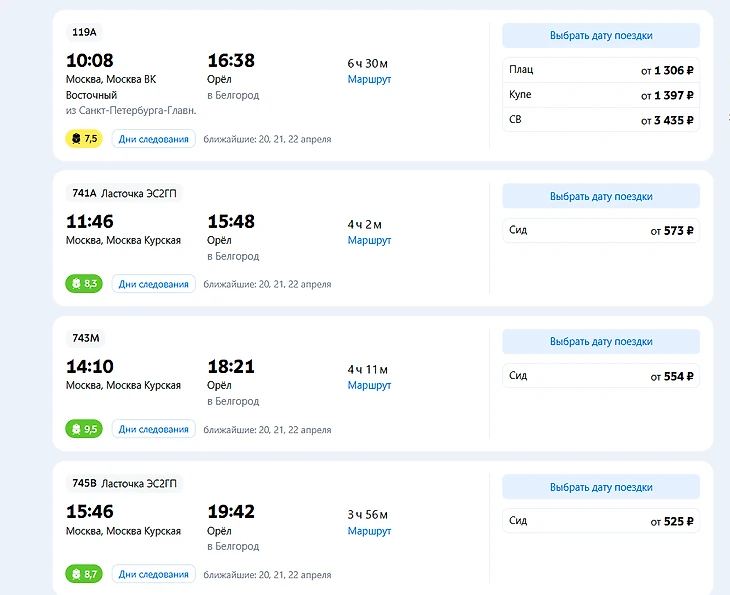
Task: Show route for the 15:46 train
Action: tap(369, 530)
